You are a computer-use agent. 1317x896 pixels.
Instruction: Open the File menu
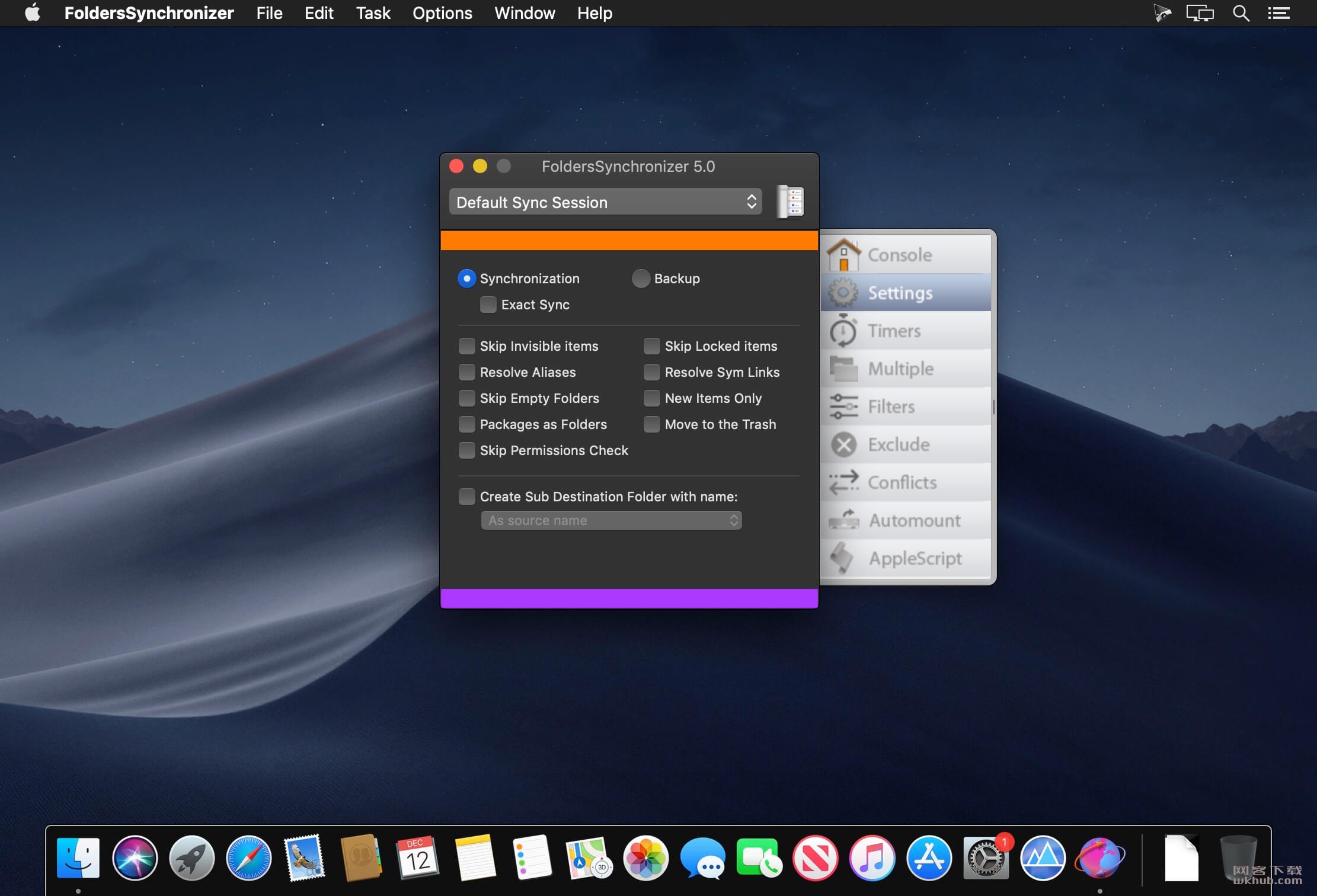269,13
